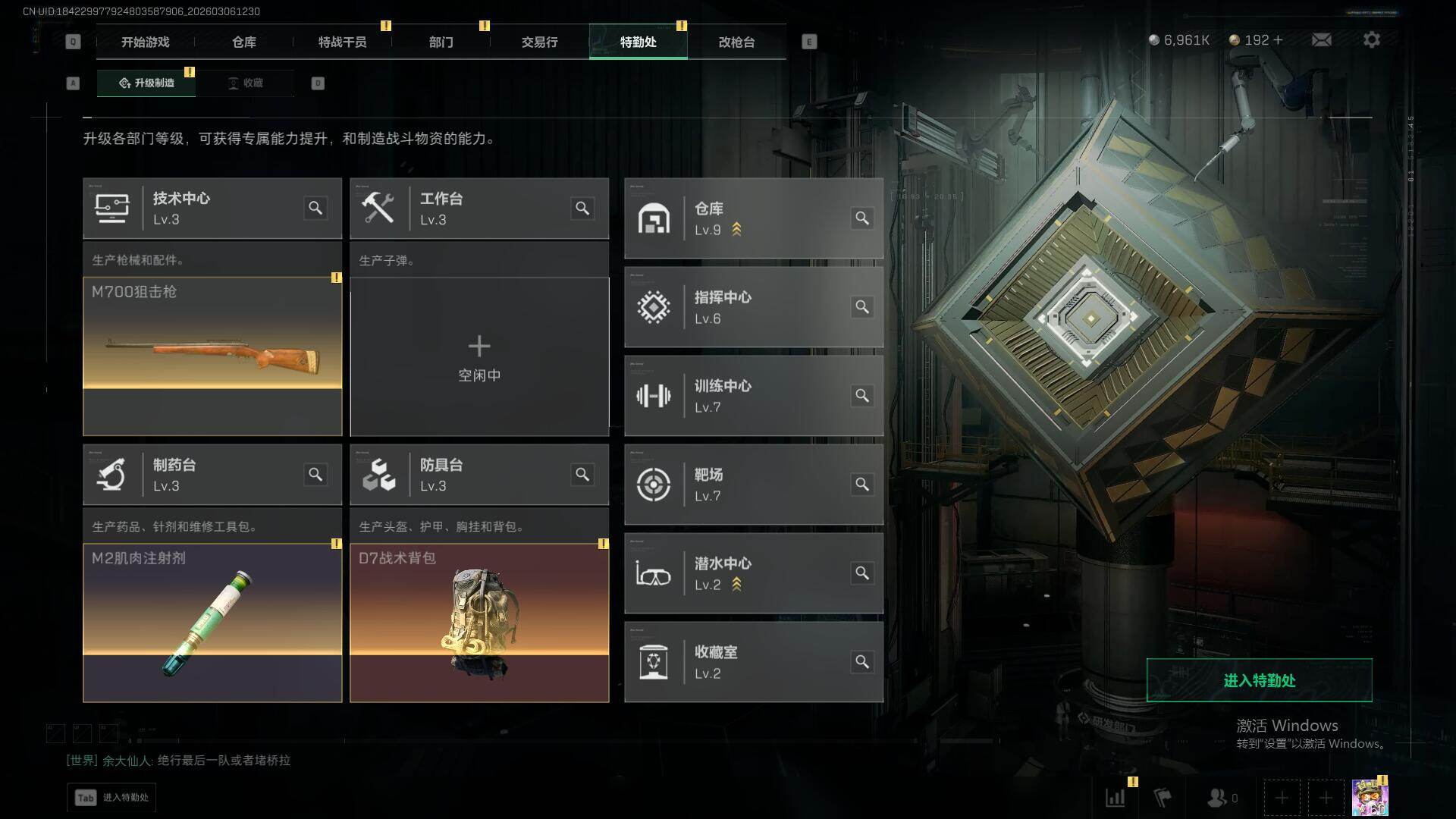1456x819 pixels.
Task: Open the mail envelope icon
Action: (1321, 39)
